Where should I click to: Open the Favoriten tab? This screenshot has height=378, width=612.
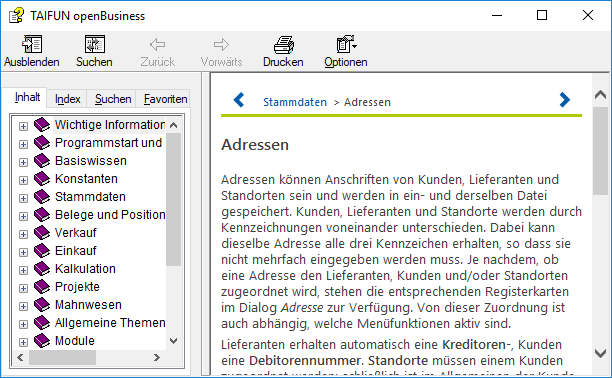pyautogui.click(x=165, y=99)
